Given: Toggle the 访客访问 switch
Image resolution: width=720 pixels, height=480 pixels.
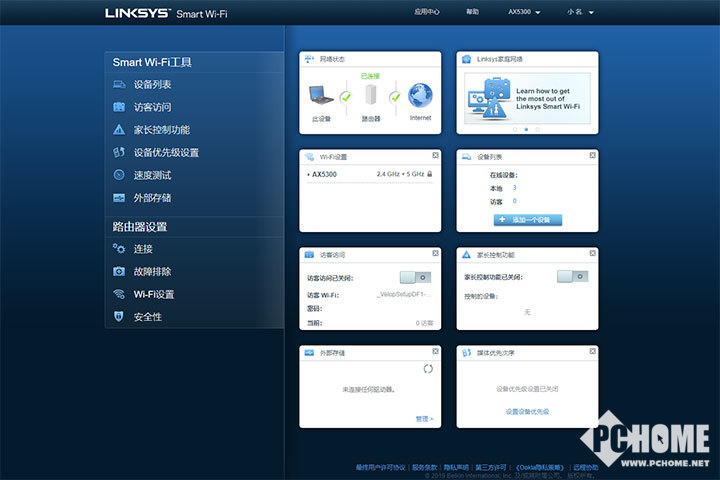Looking at the screenshot, I should point(415,277).
